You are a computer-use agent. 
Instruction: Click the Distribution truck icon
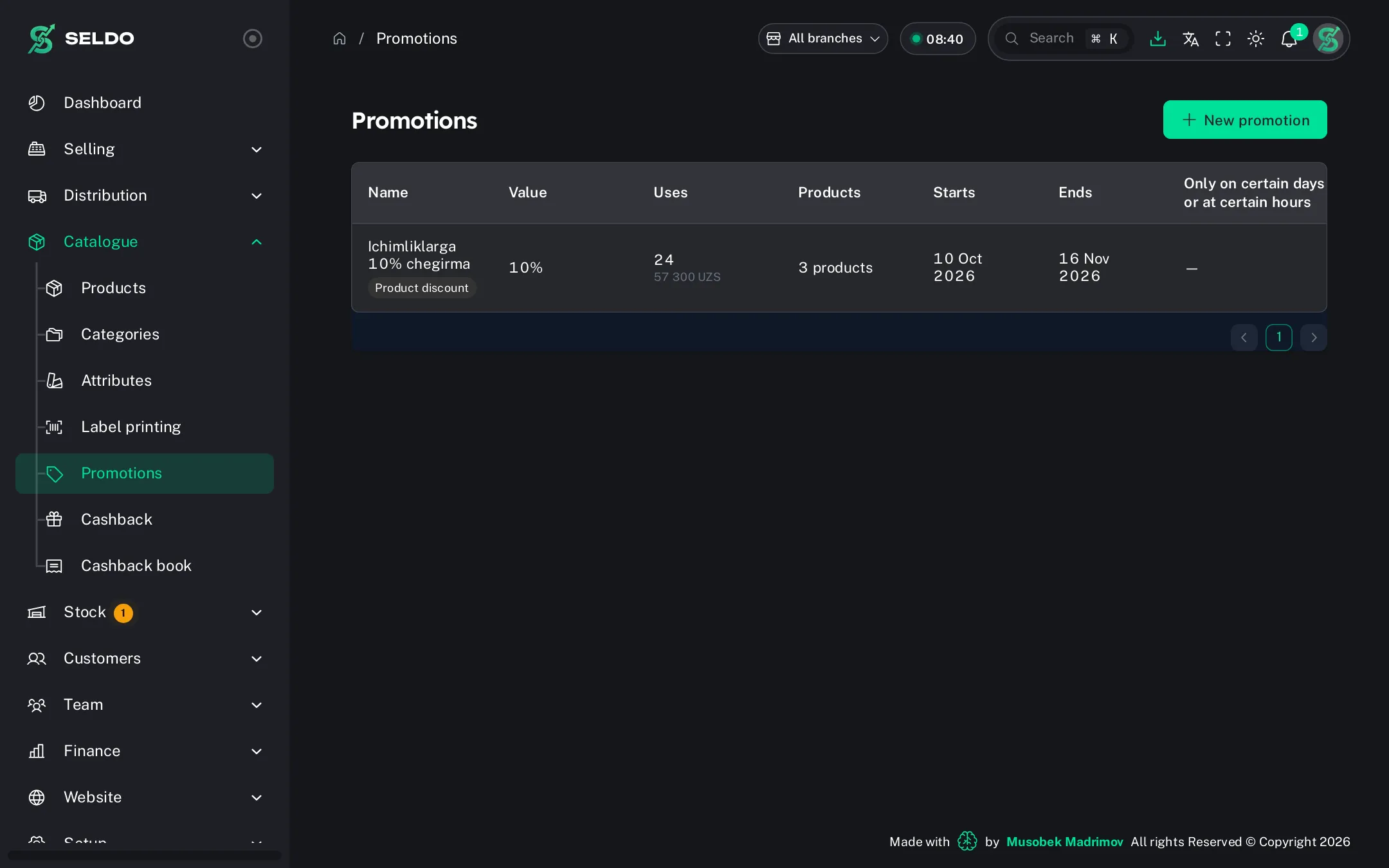(x=37, y=195)
